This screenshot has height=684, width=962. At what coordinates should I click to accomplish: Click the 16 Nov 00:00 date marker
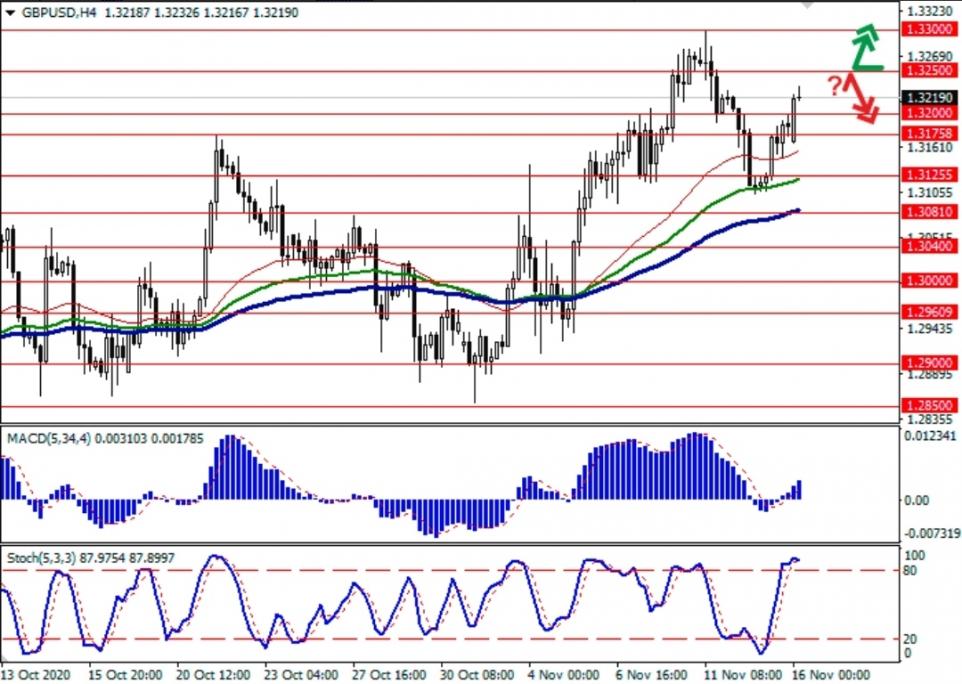click(832, 673)
